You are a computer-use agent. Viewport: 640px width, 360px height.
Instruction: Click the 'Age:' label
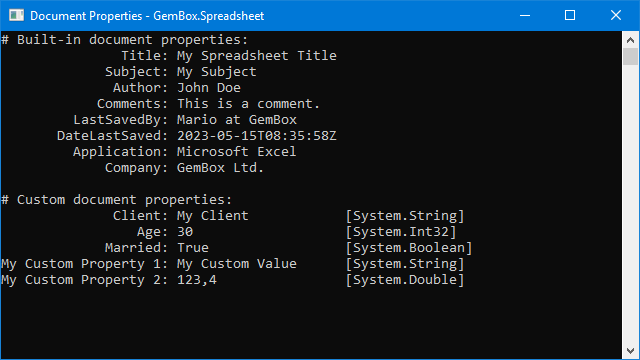152,232
